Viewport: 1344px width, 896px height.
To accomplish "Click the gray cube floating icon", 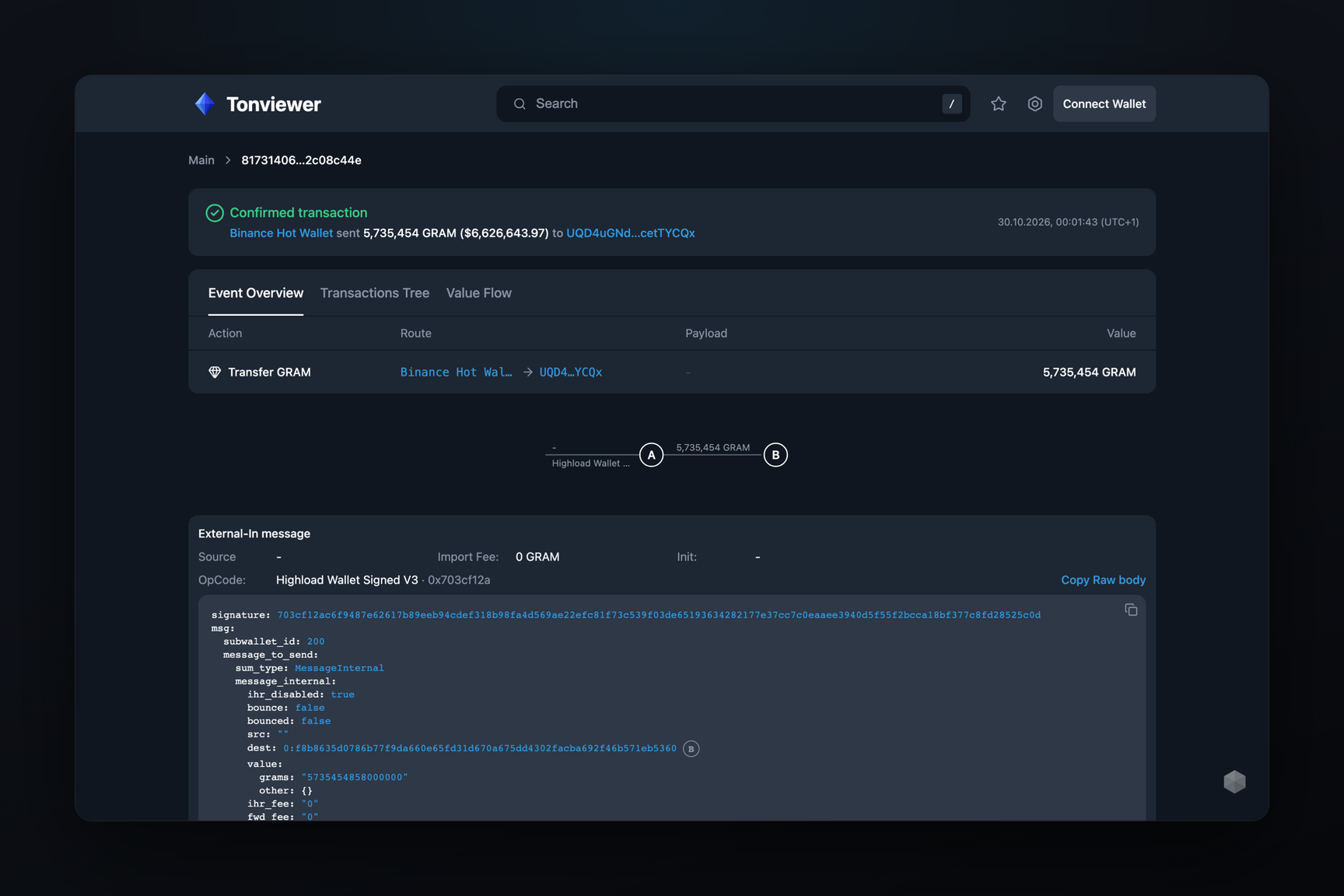I will click(1234, 782).
